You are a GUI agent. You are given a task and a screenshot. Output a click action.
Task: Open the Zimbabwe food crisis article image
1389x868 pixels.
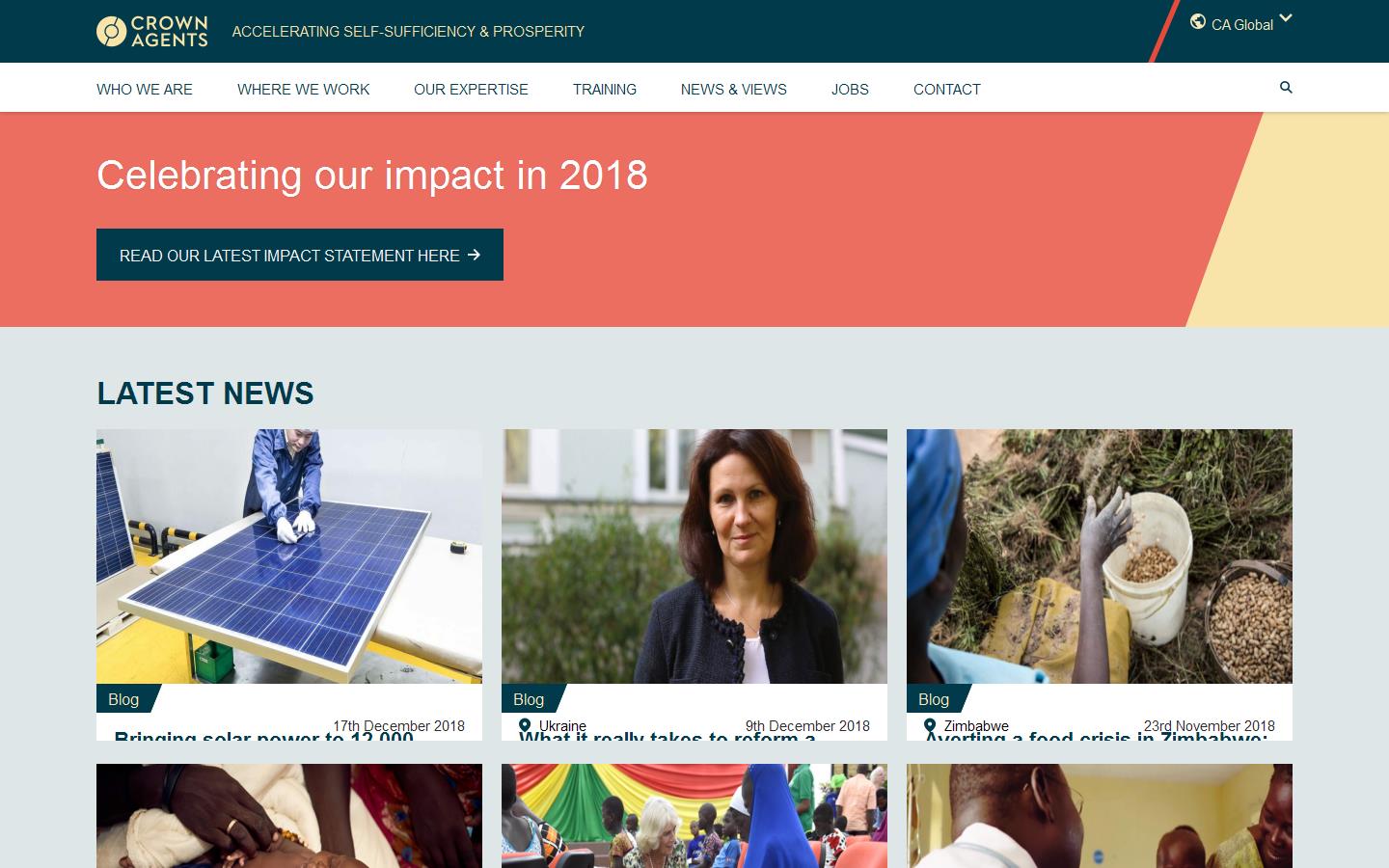pos(1100,556)
